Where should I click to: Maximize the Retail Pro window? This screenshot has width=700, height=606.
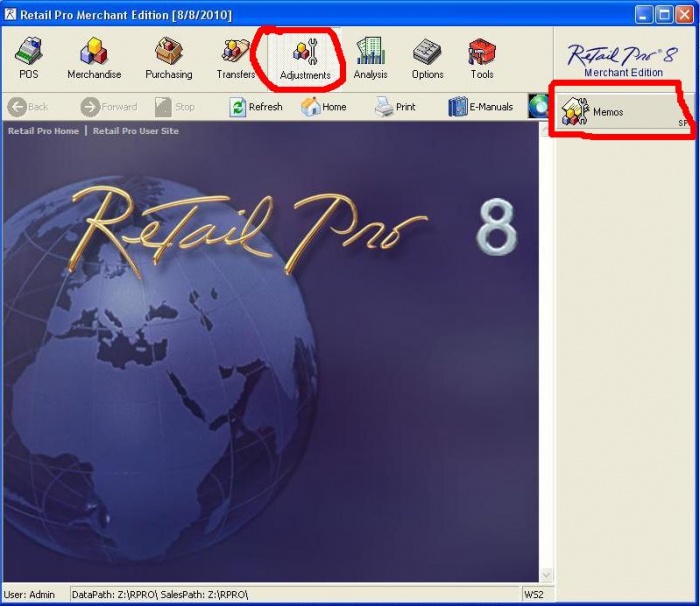[x=664, y=15]
